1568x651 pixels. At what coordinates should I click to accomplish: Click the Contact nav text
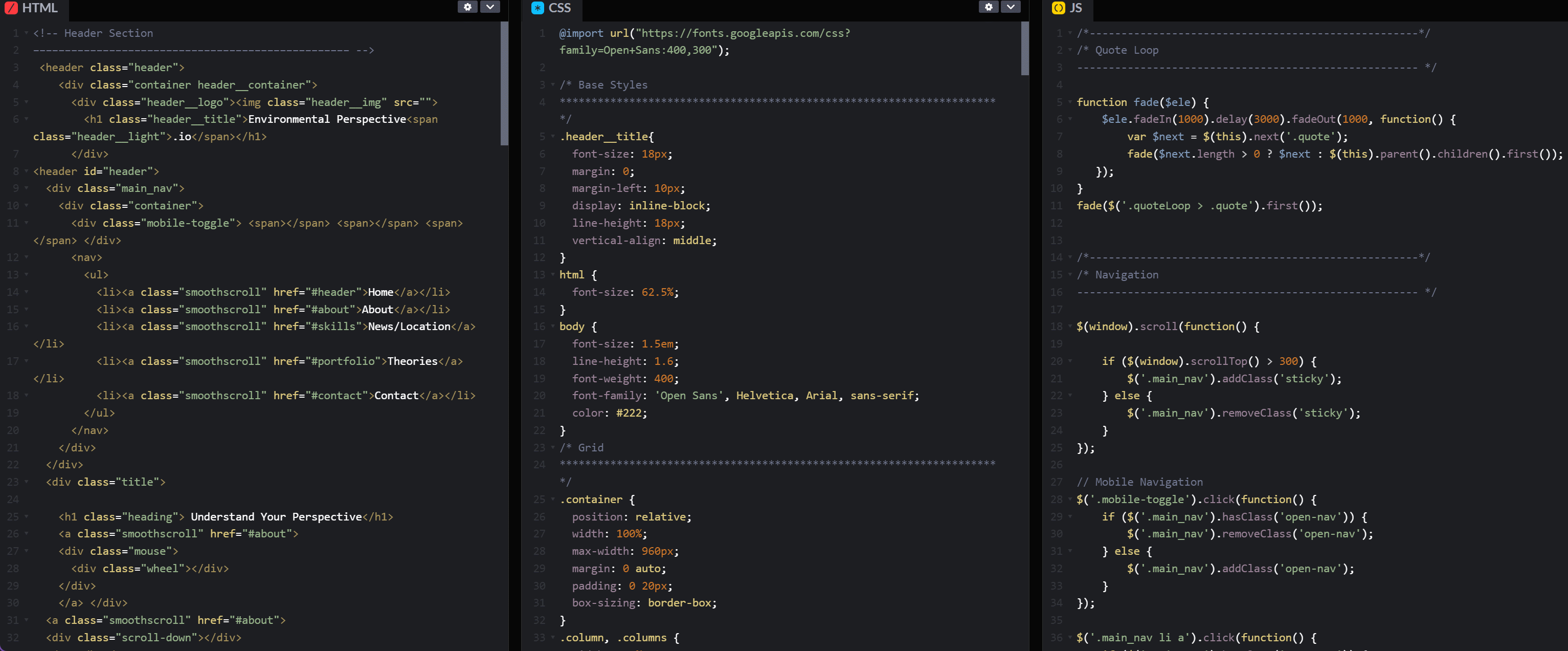coord(396,396)
